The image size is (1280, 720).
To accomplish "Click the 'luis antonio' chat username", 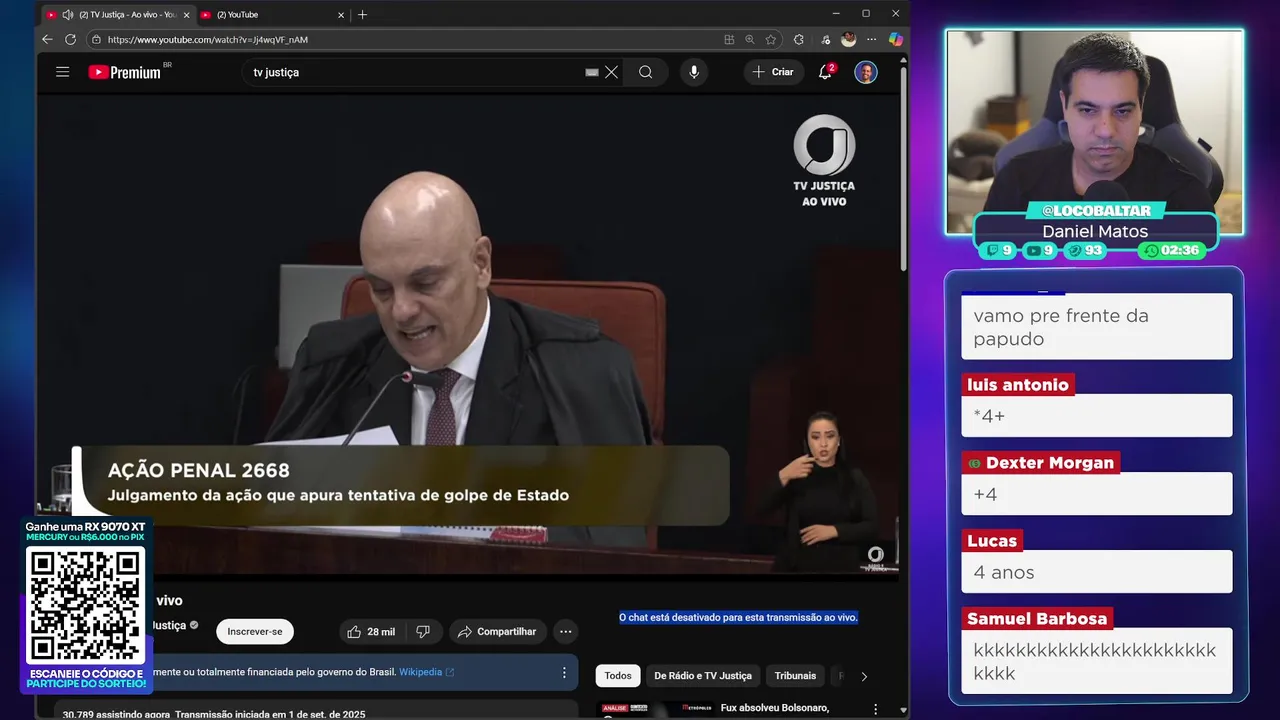I will point(1018,384).
